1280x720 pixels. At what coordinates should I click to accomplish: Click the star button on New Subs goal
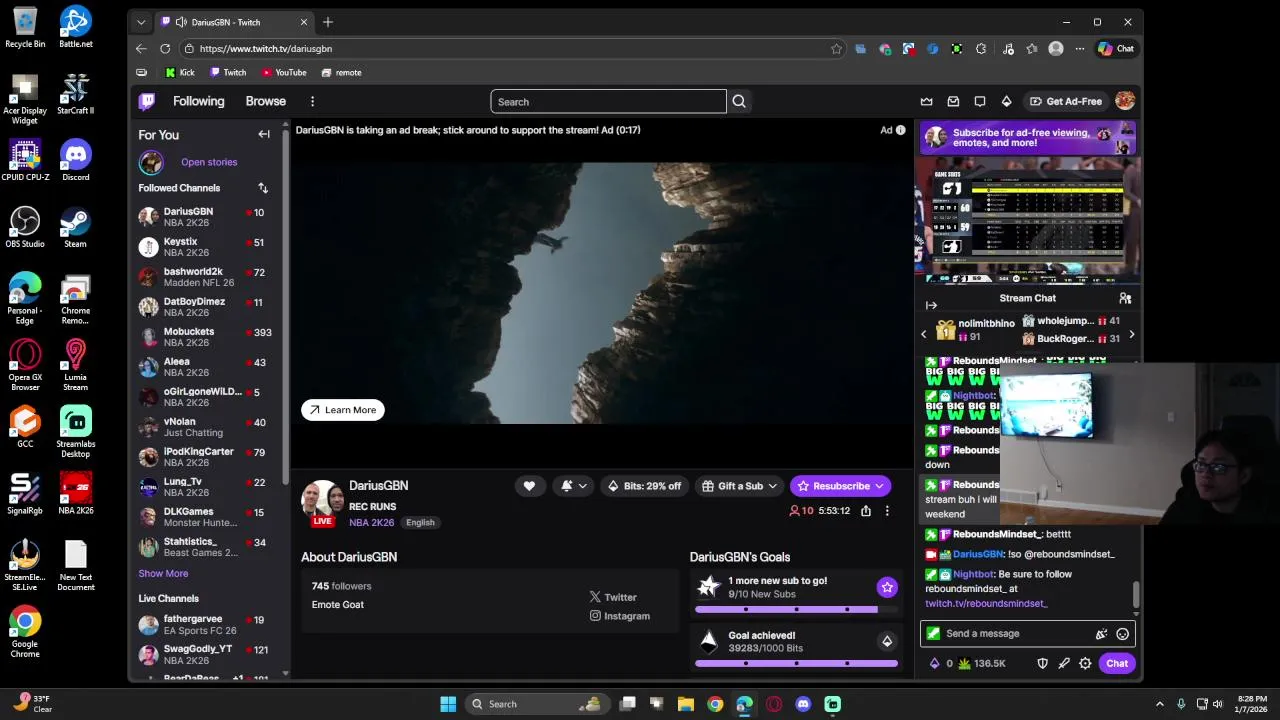(887, 587)
